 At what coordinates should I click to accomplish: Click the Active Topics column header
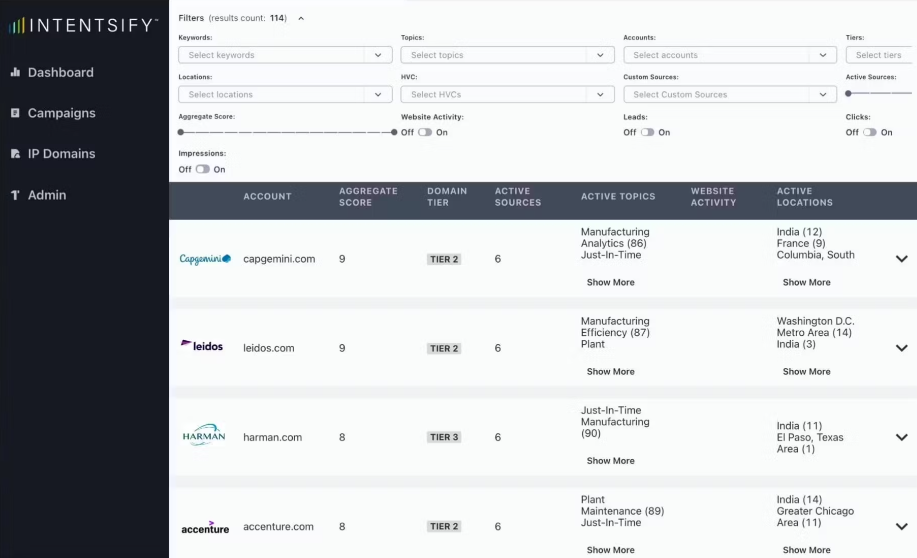[618, 197]
